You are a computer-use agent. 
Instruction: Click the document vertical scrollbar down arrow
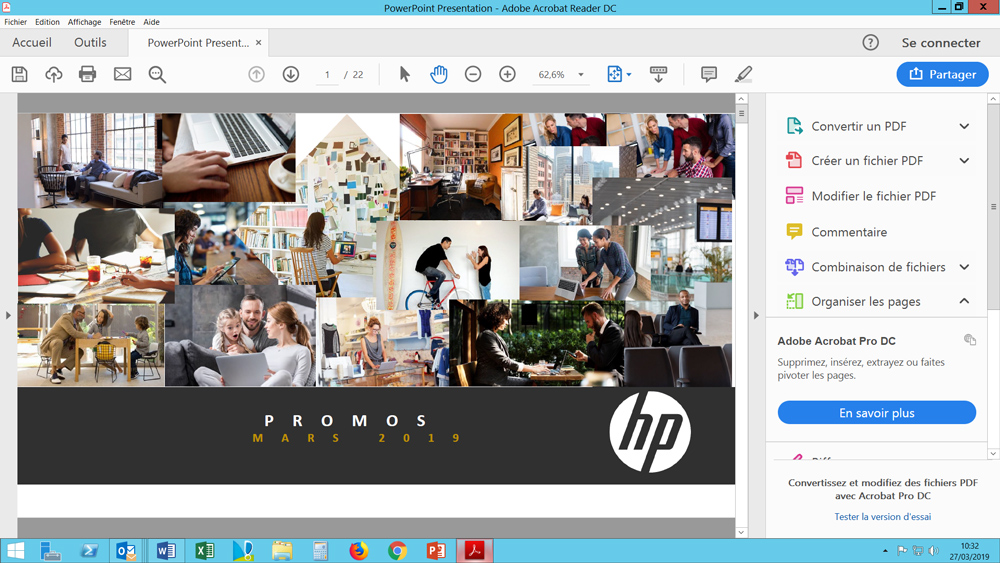(741, 532)
